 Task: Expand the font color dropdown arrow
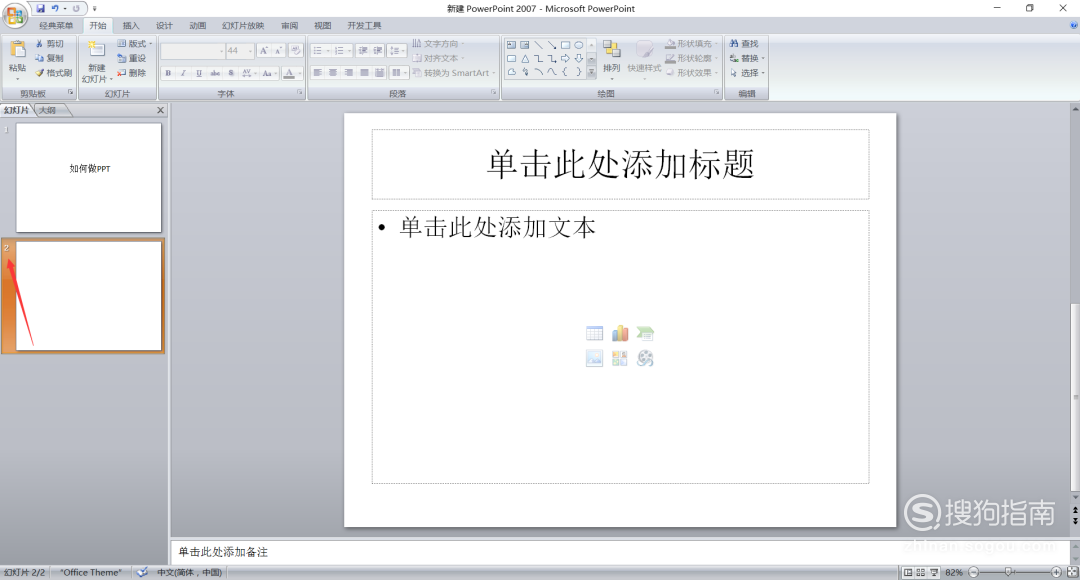[300, 73]
